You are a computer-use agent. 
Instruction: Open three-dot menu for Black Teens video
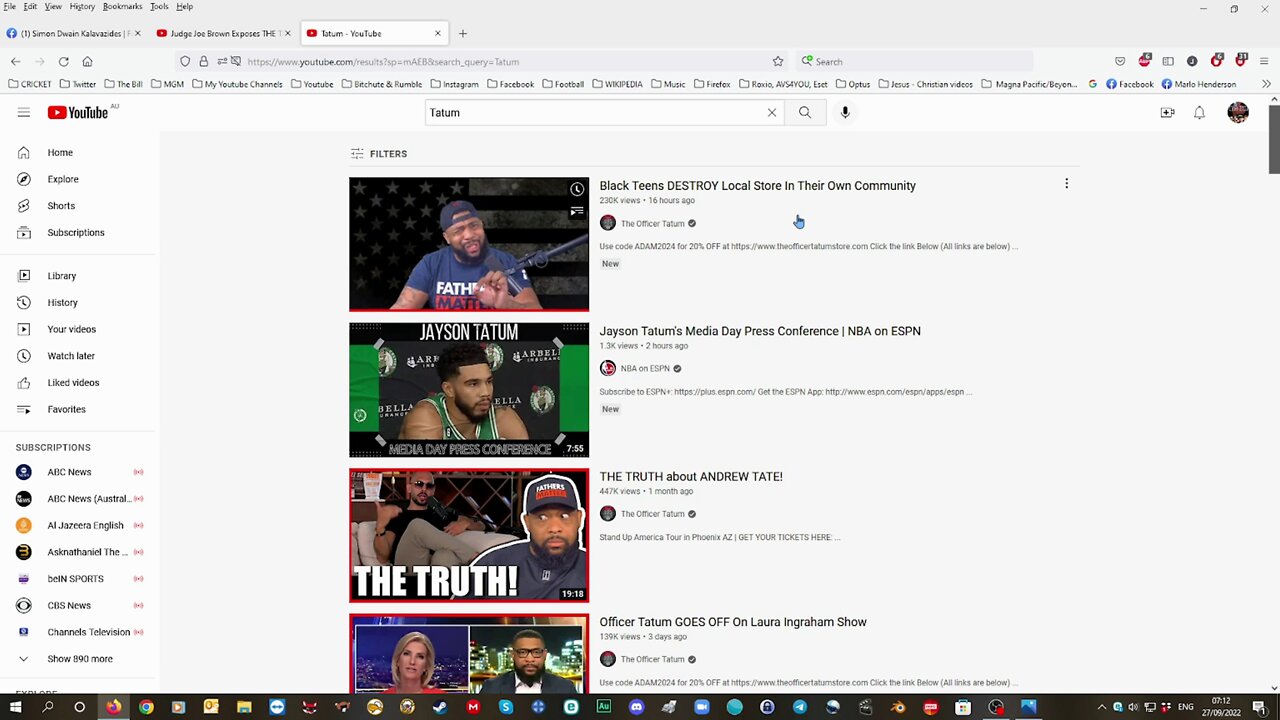[x=1066, y=184]
